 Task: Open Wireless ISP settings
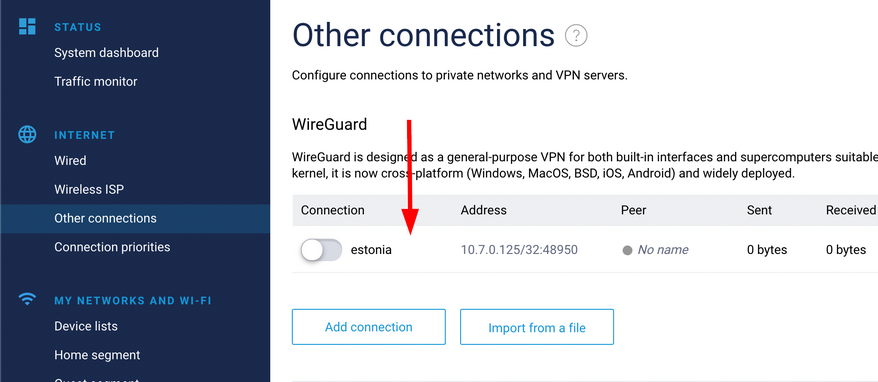(x=89, y=189)
